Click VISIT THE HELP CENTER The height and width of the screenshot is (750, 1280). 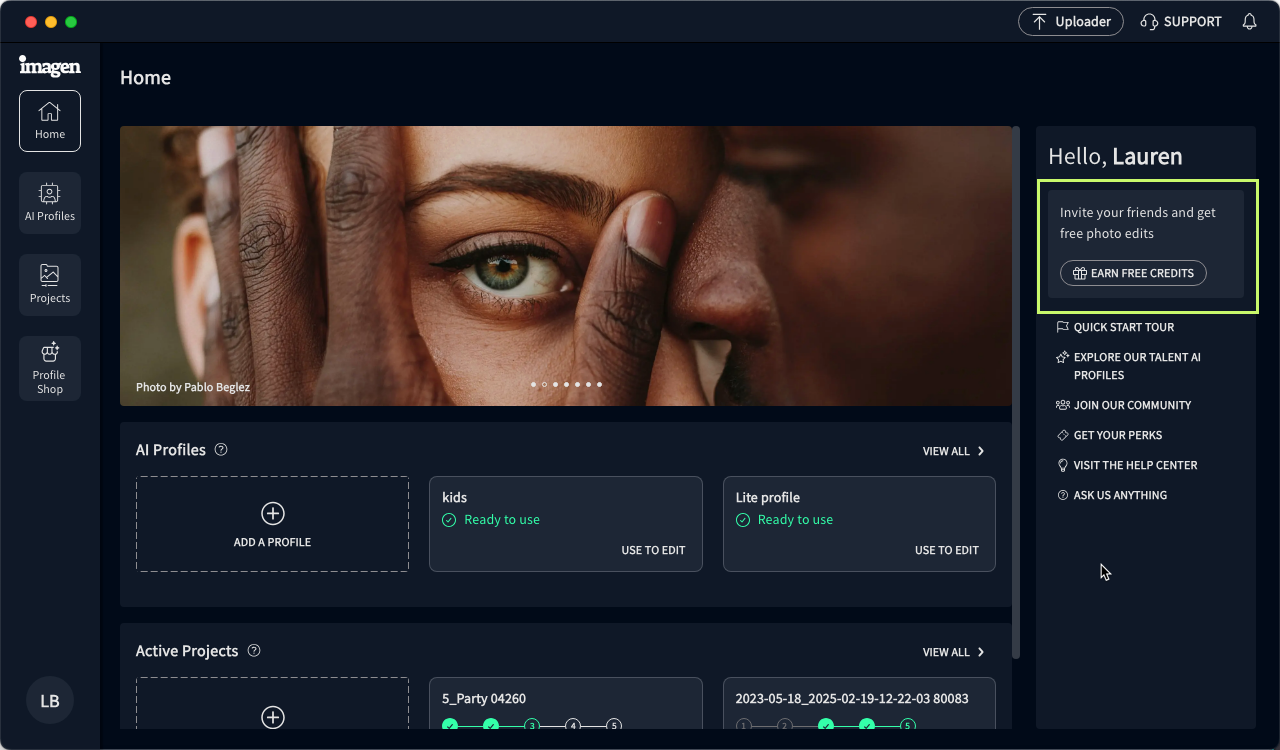(1126, 465)
